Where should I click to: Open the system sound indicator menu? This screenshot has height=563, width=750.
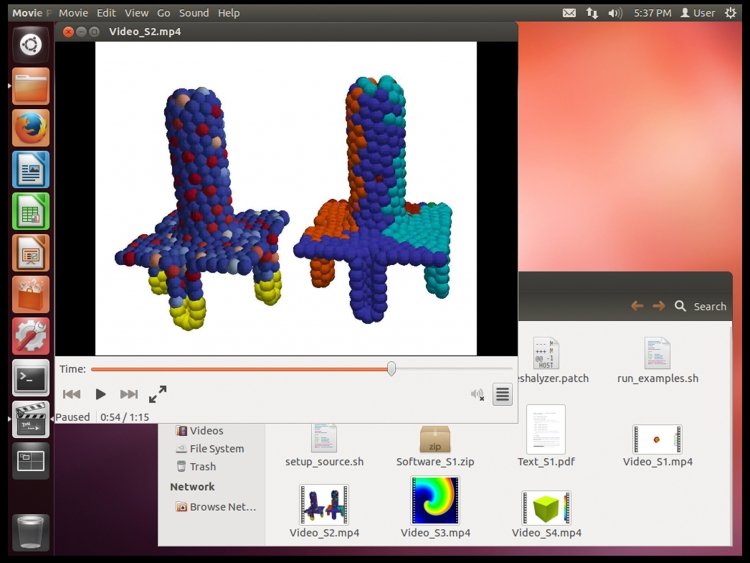(615, 13)
